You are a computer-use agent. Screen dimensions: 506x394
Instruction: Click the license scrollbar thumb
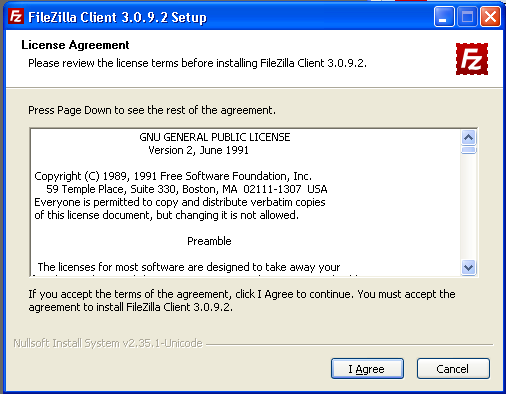(469, 150)
